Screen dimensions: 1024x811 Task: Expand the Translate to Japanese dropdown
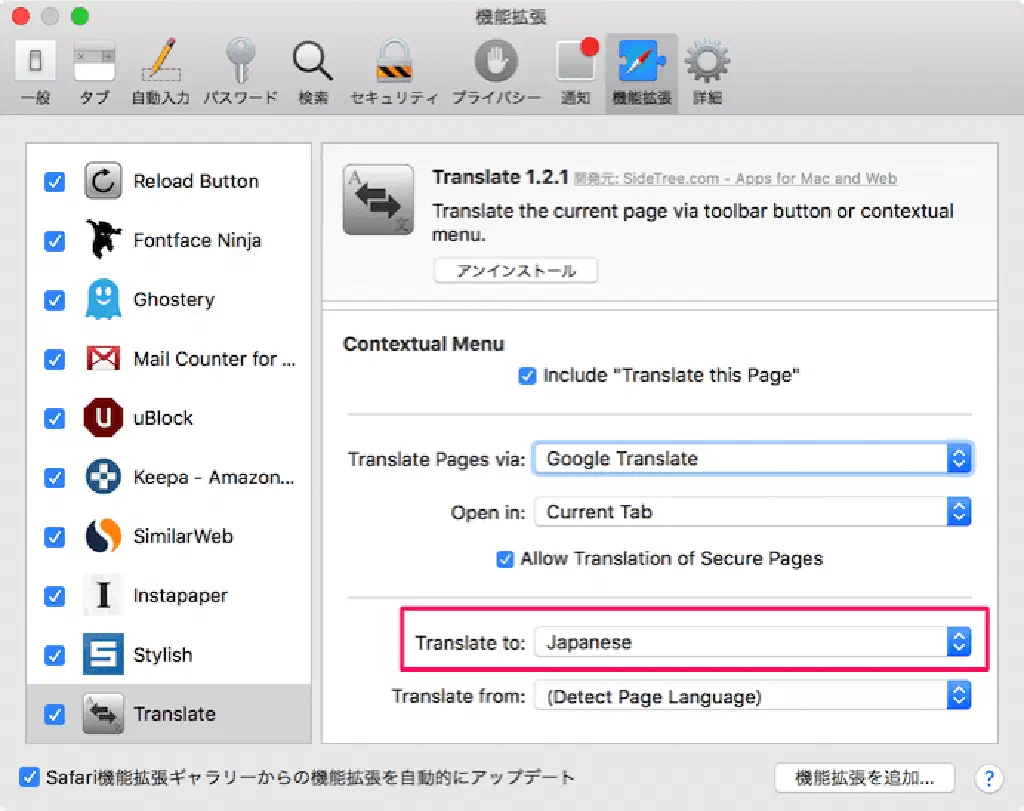click(x=752, y=642)
